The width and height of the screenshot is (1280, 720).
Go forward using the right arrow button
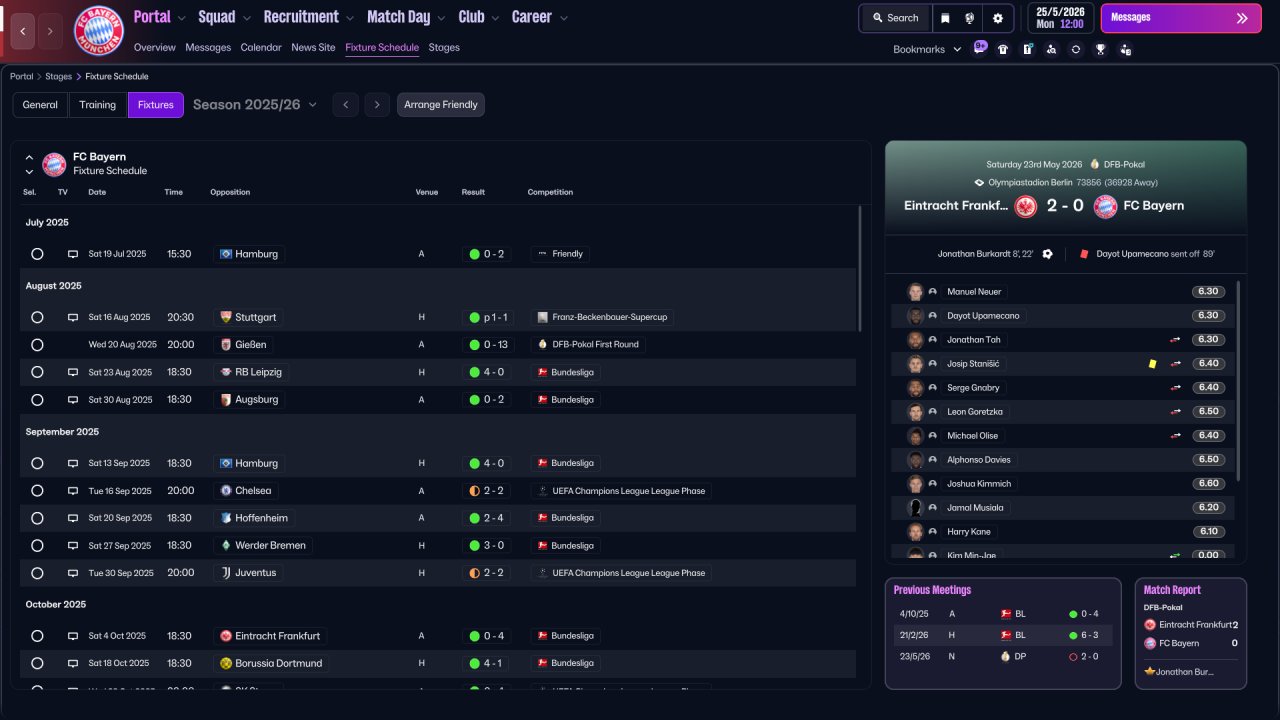point(51,31)
